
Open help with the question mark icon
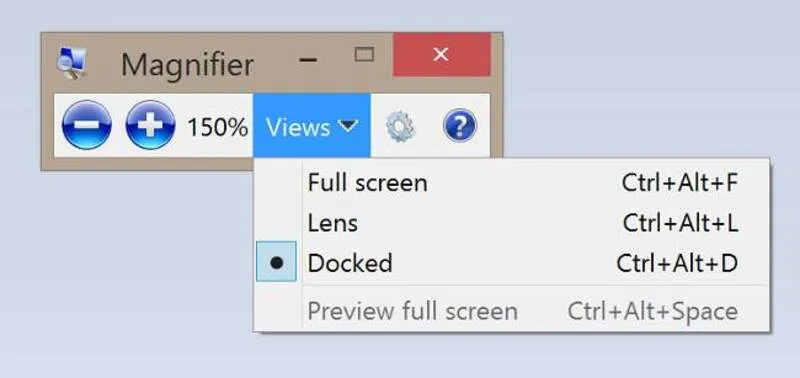click(460, 125)
